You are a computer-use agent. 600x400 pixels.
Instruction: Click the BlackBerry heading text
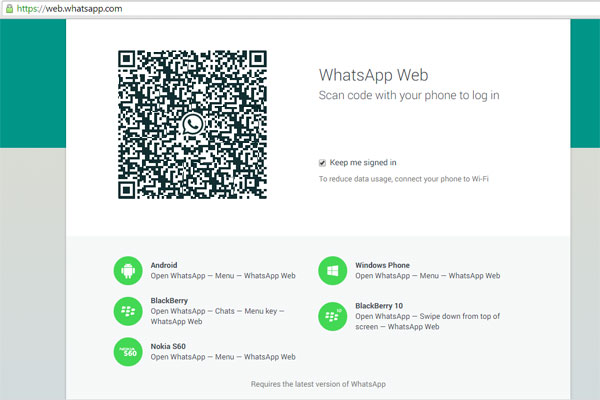coord(169,300)
